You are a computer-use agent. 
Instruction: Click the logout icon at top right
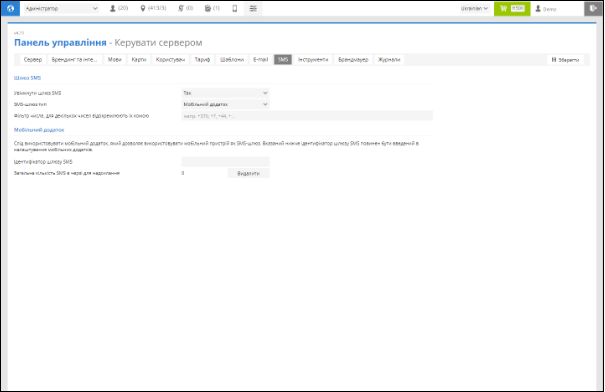[x=593, y=8]
